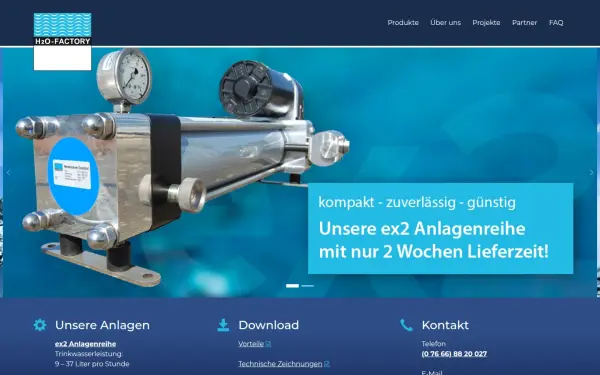Click the Kontakt heading
The width and height of the screenshot is (600, 375).
click(x=445, y=325)
